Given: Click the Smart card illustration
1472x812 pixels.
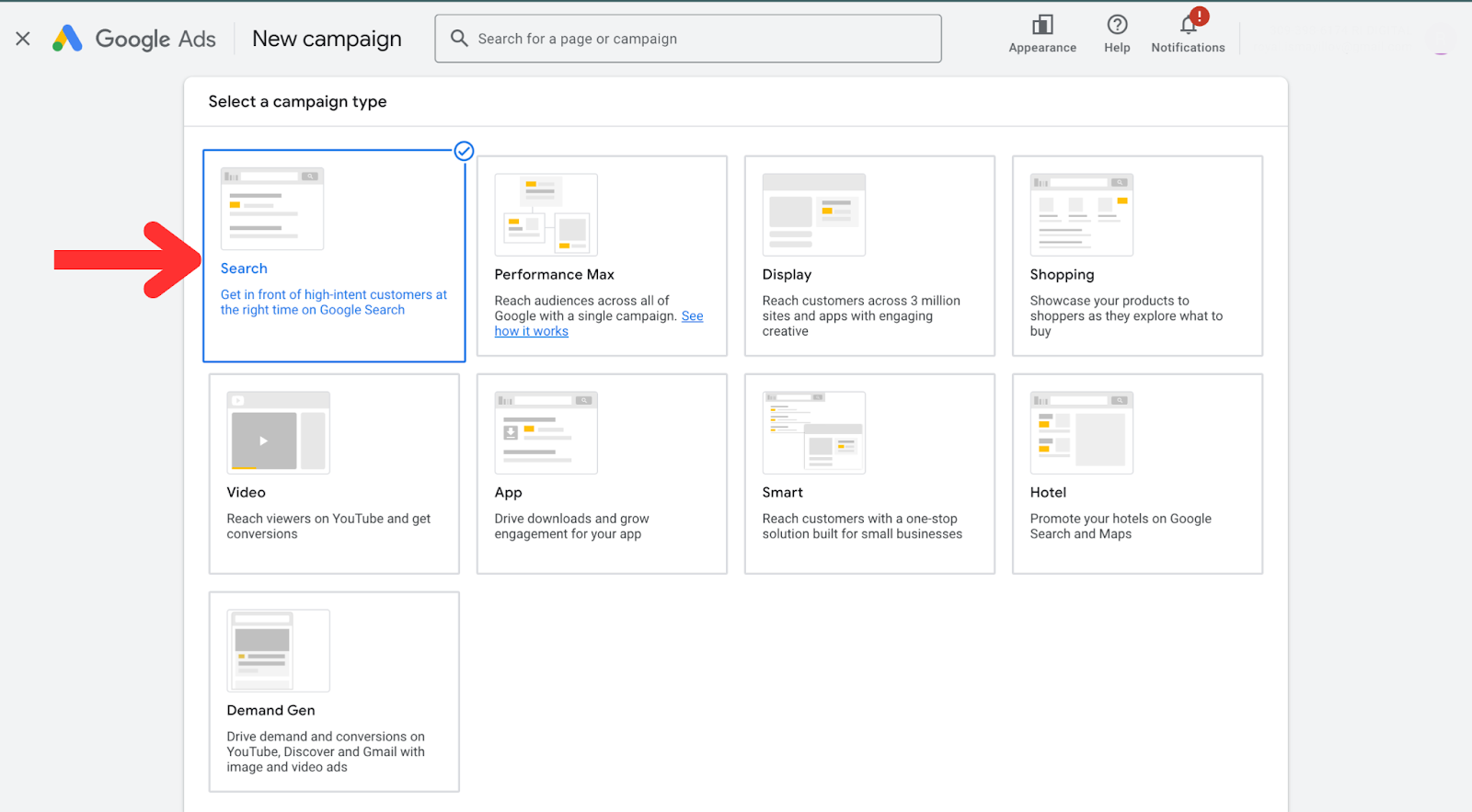Looking at the screenshot, I should point(814,433).
